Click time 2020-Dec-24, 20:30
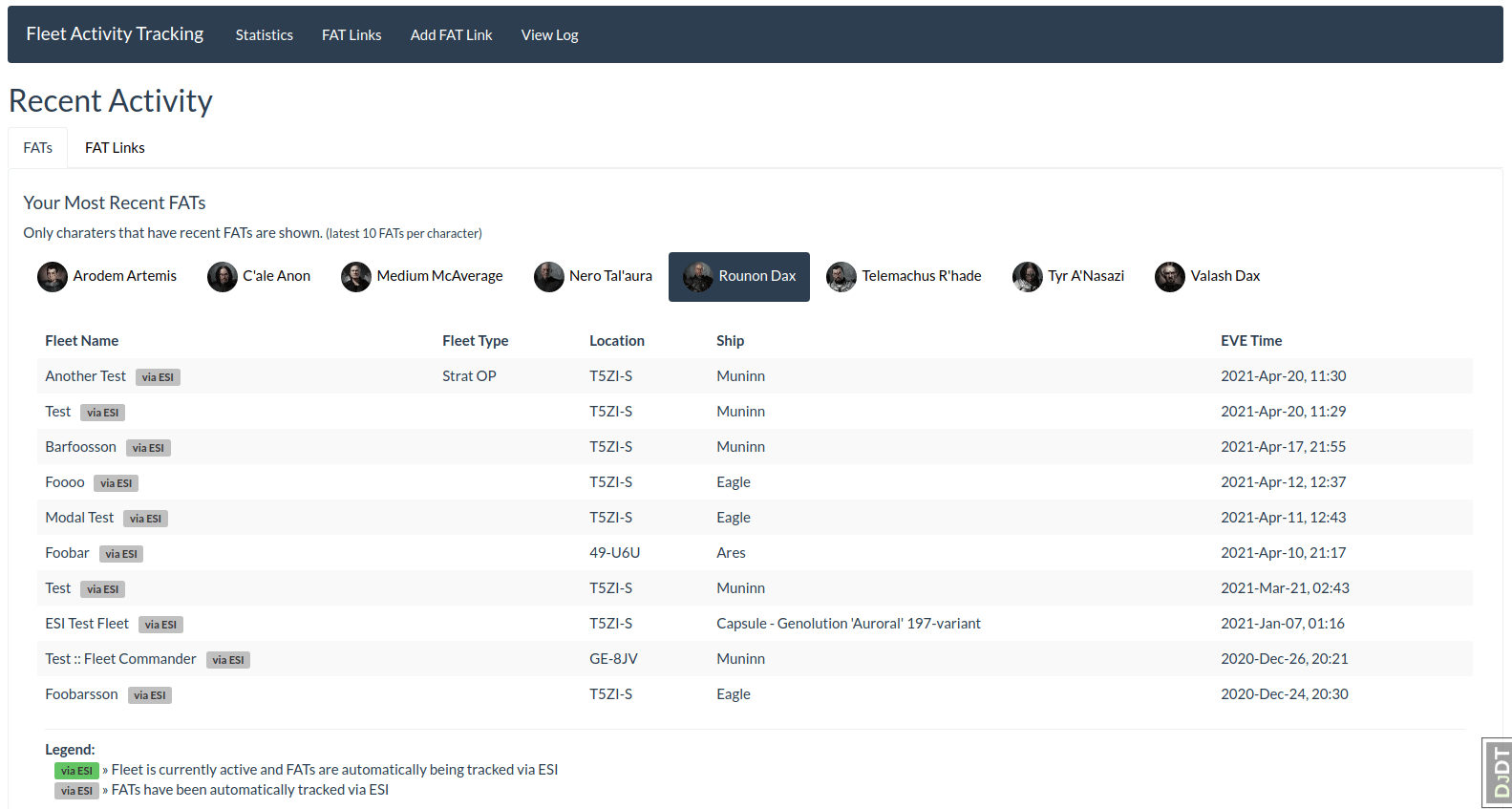The image size is (1512, 809). 1285,694
